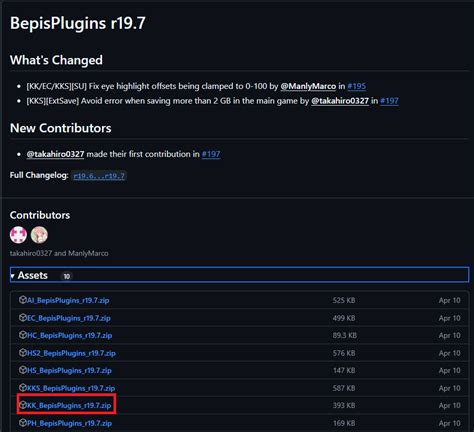Screen dimensions: 474x432
Task: Click 576 KB size of HS2 zip
Action: [x=344, y=353]
